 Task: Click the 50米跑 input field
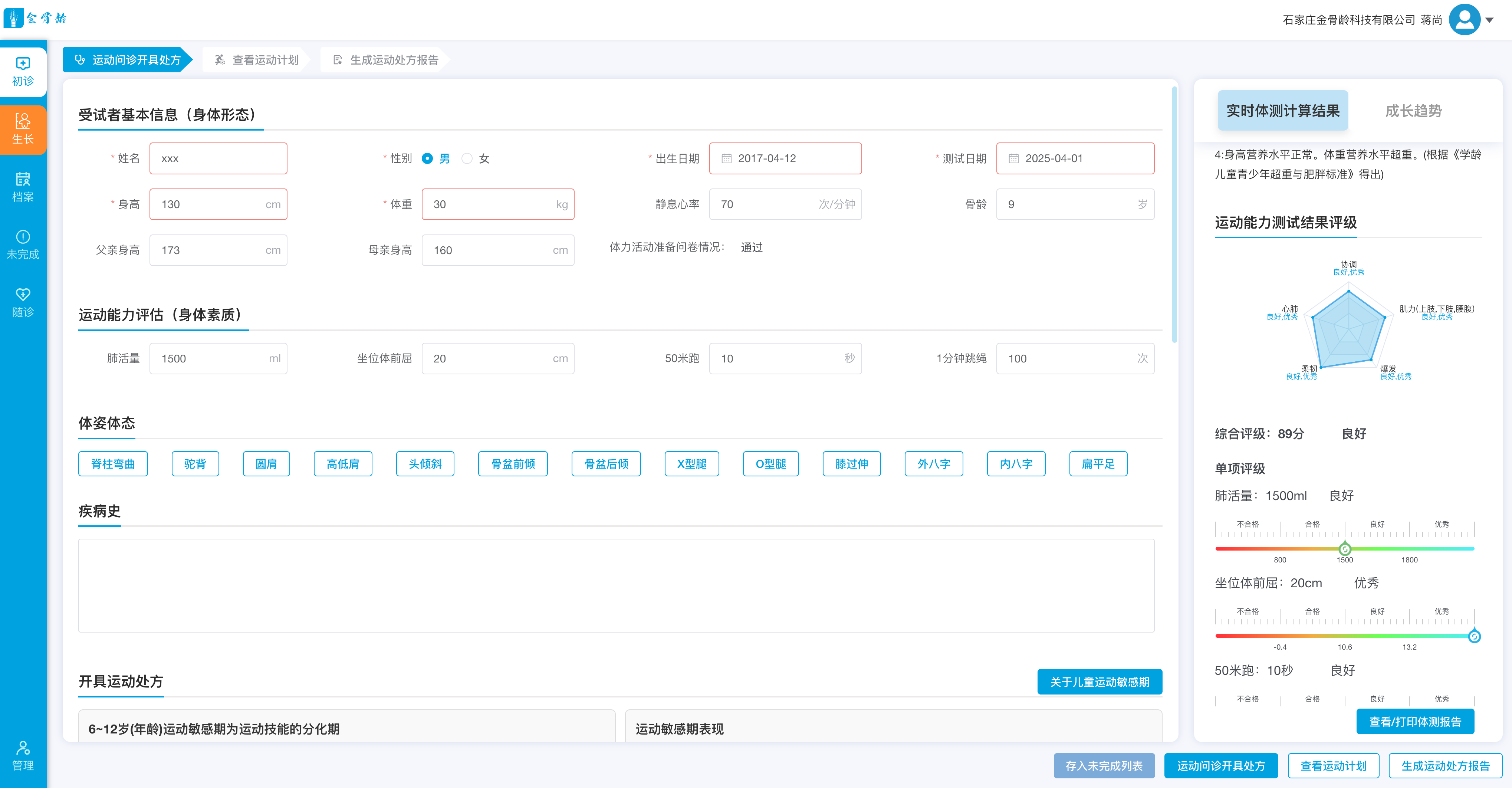click(x=785, y=359)
